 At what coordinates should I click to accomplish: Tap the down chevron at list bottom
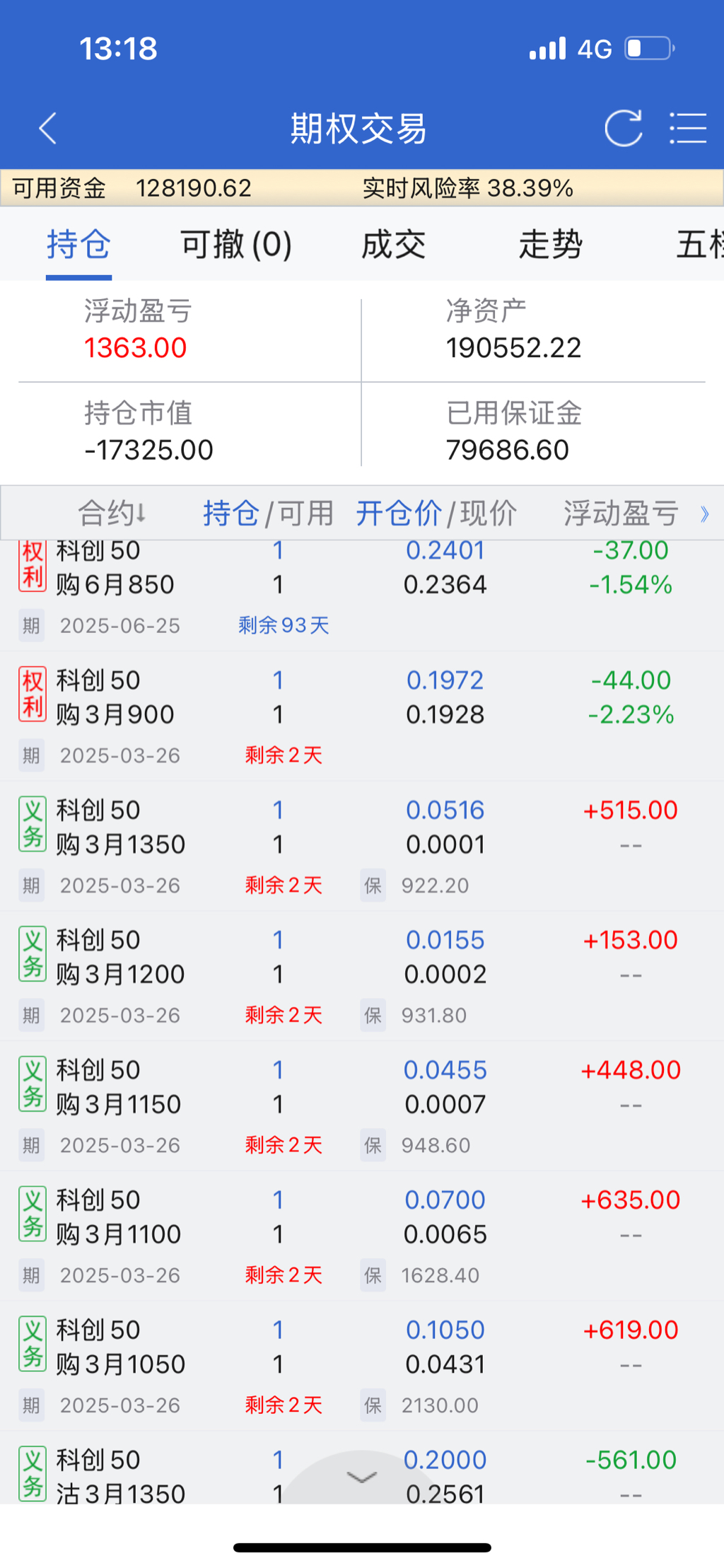click(x=362, y=1477)
